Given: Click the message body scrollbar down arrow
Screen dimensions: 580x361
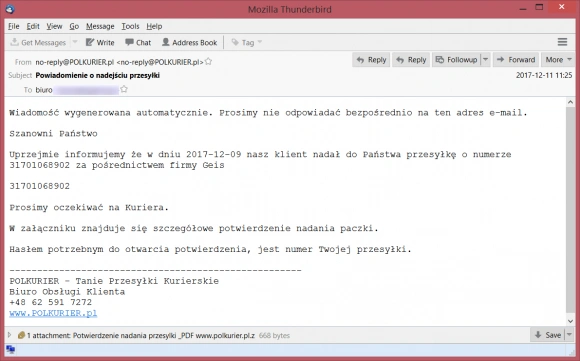Looking at the screenshot, I should [x=570, y=321].
